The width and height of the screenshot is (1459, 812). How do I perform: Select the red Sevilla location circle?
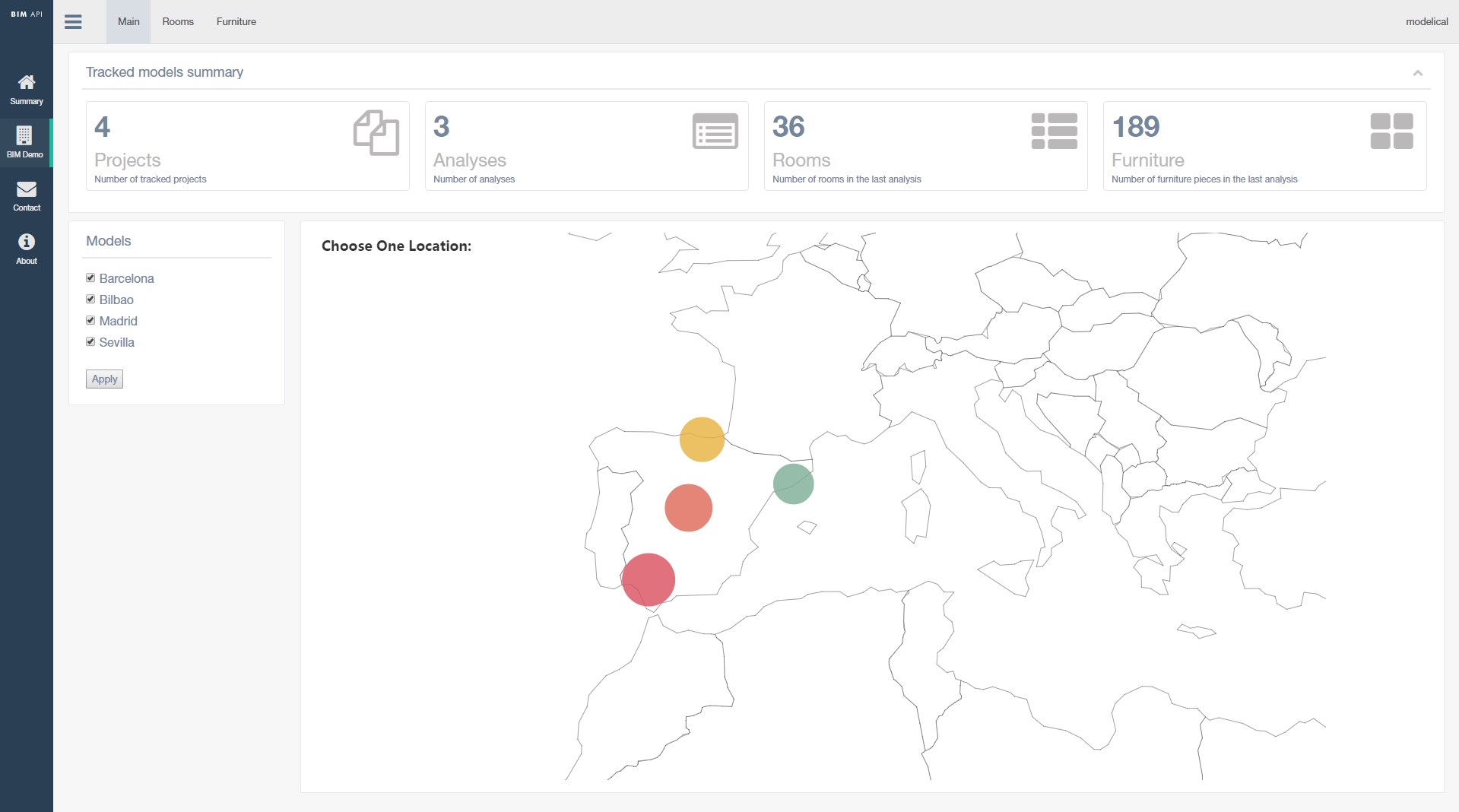[648, 580]
